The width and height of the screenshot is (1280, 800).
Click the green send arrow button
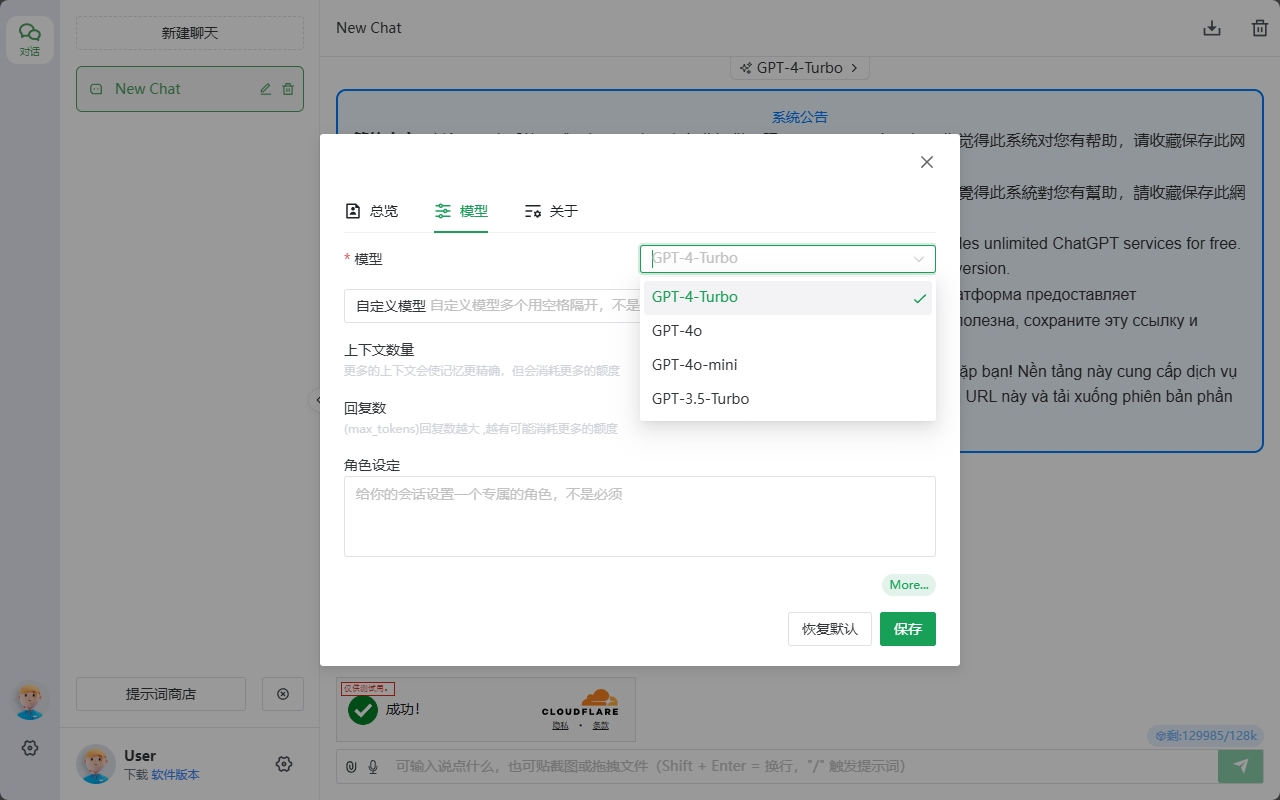tap(1241, 766)
